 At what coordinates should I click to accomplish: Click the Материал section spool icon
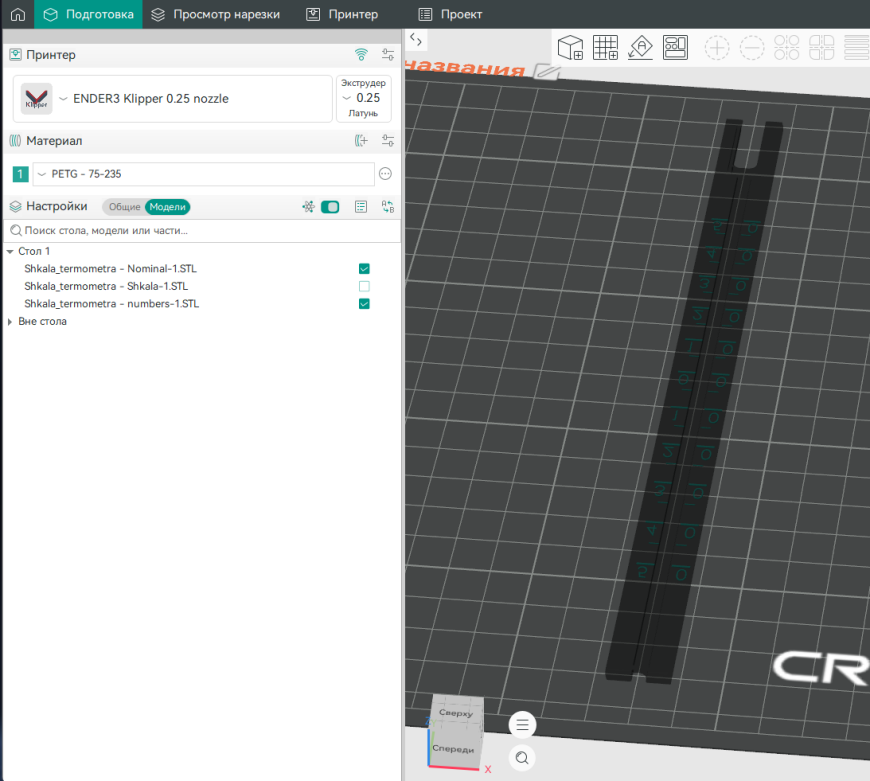tap(16, 140)
